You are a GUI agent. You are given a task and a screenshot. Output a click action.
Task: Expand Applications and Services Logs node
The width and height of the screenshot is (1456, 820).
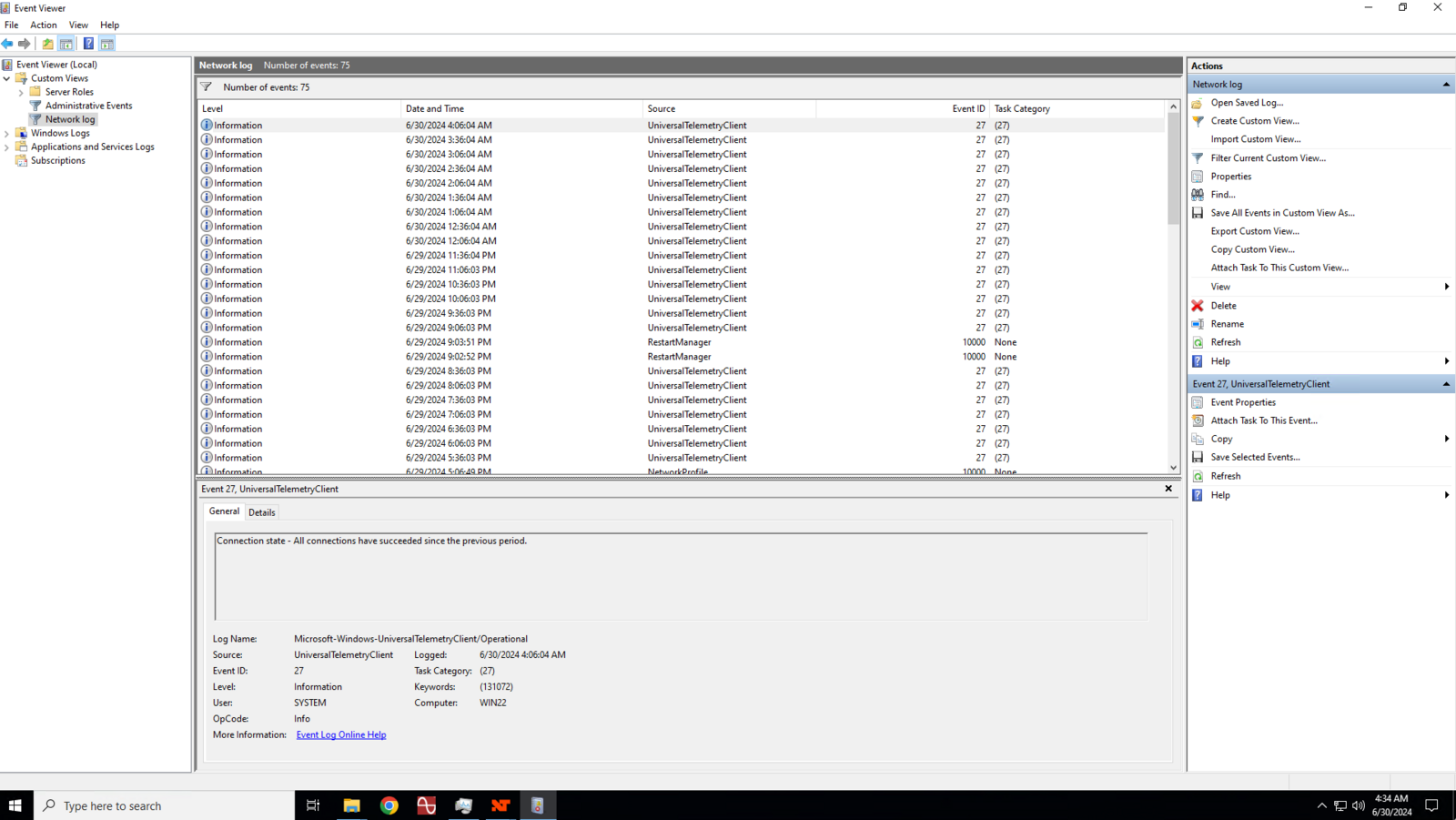7,147
